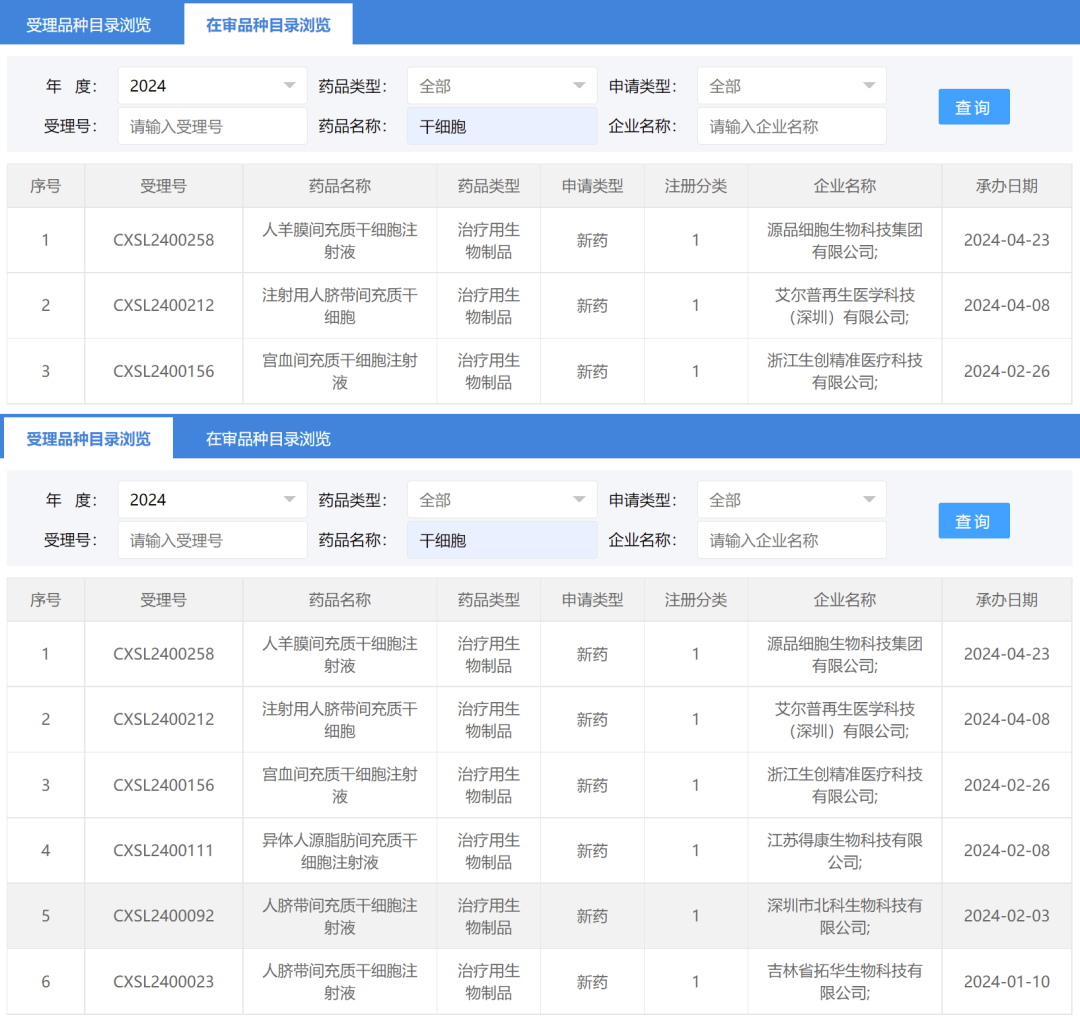Switch to inactive 受理品种目录浏览 tab in upper panel
Viewport: 1080px width, 1019px height.
pos(88,25)
